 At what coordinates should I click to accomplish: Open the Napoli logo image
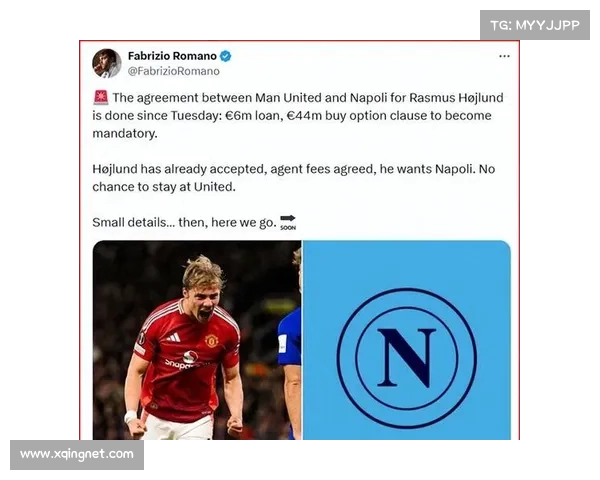[x=407, y=340]
